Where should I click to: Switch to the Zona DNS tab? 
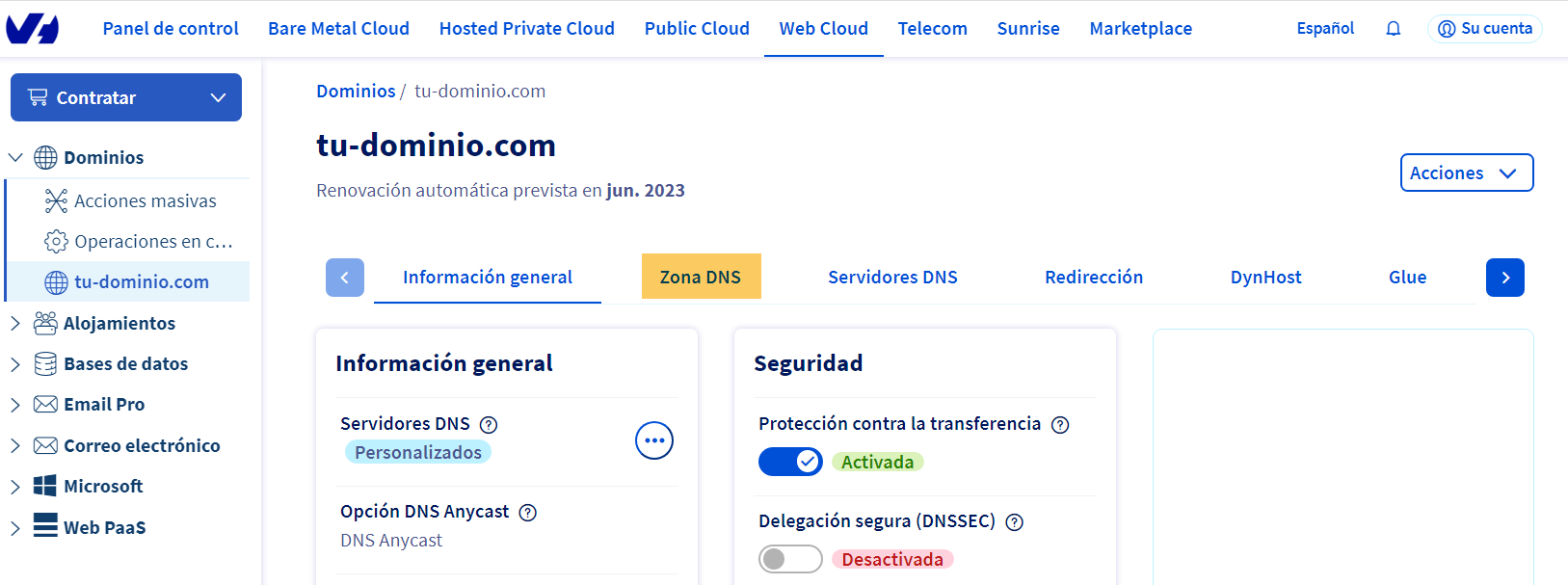pyautogui.click(x=701, y=277)
